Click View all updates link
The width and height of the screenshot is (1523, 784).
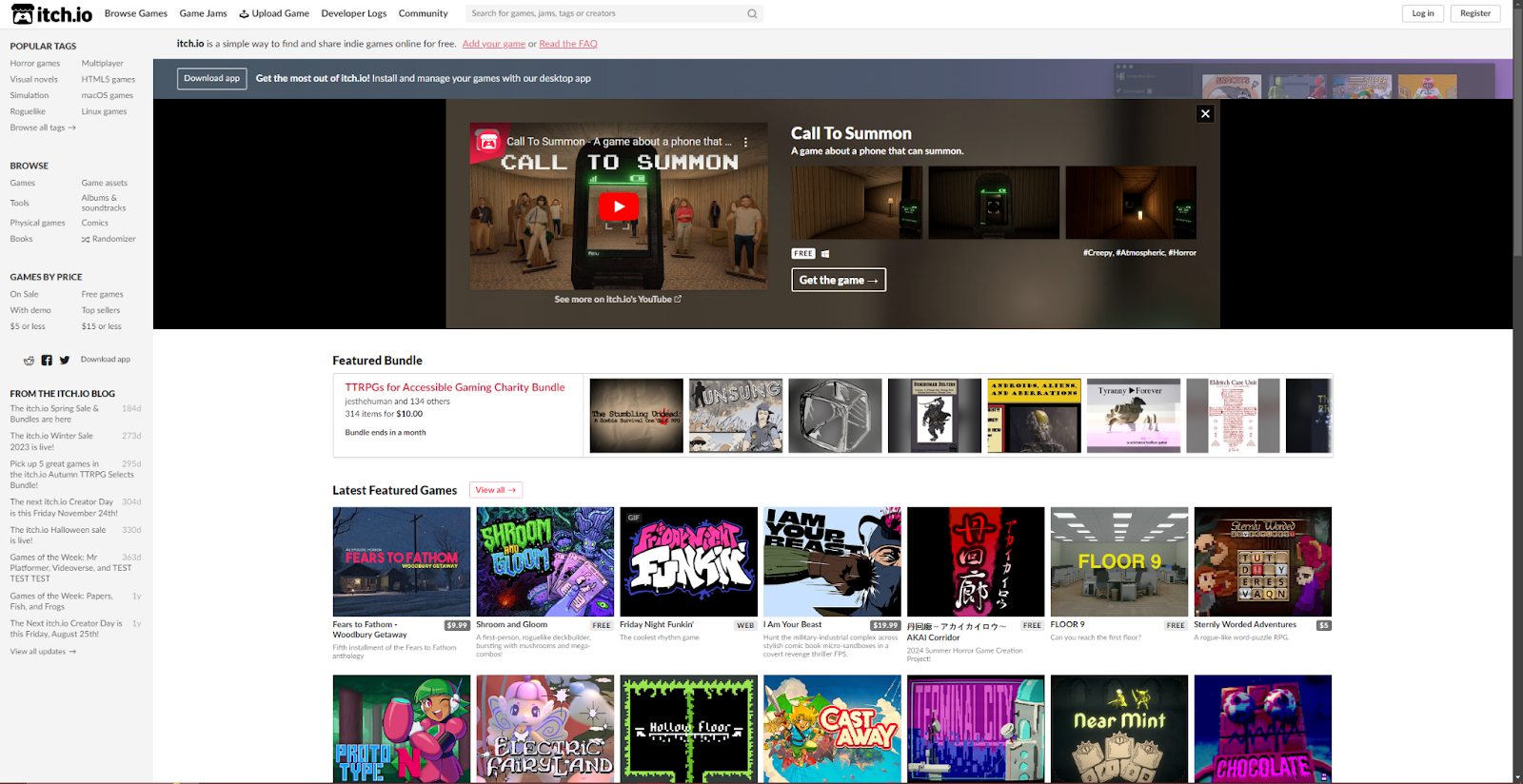pos(43,652)
